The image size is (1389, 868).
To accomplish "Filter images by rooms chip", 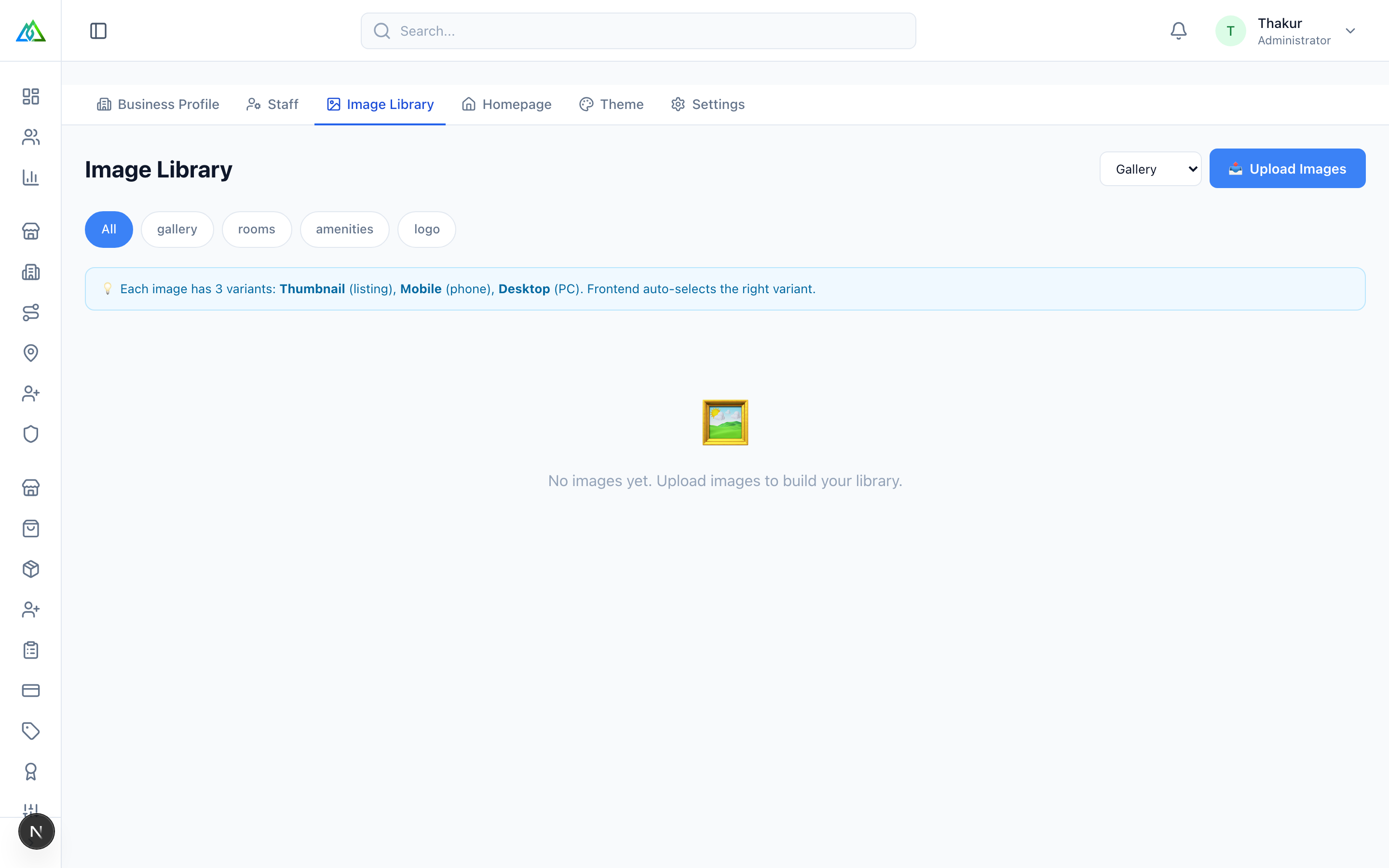I will [x=257, y=230].
